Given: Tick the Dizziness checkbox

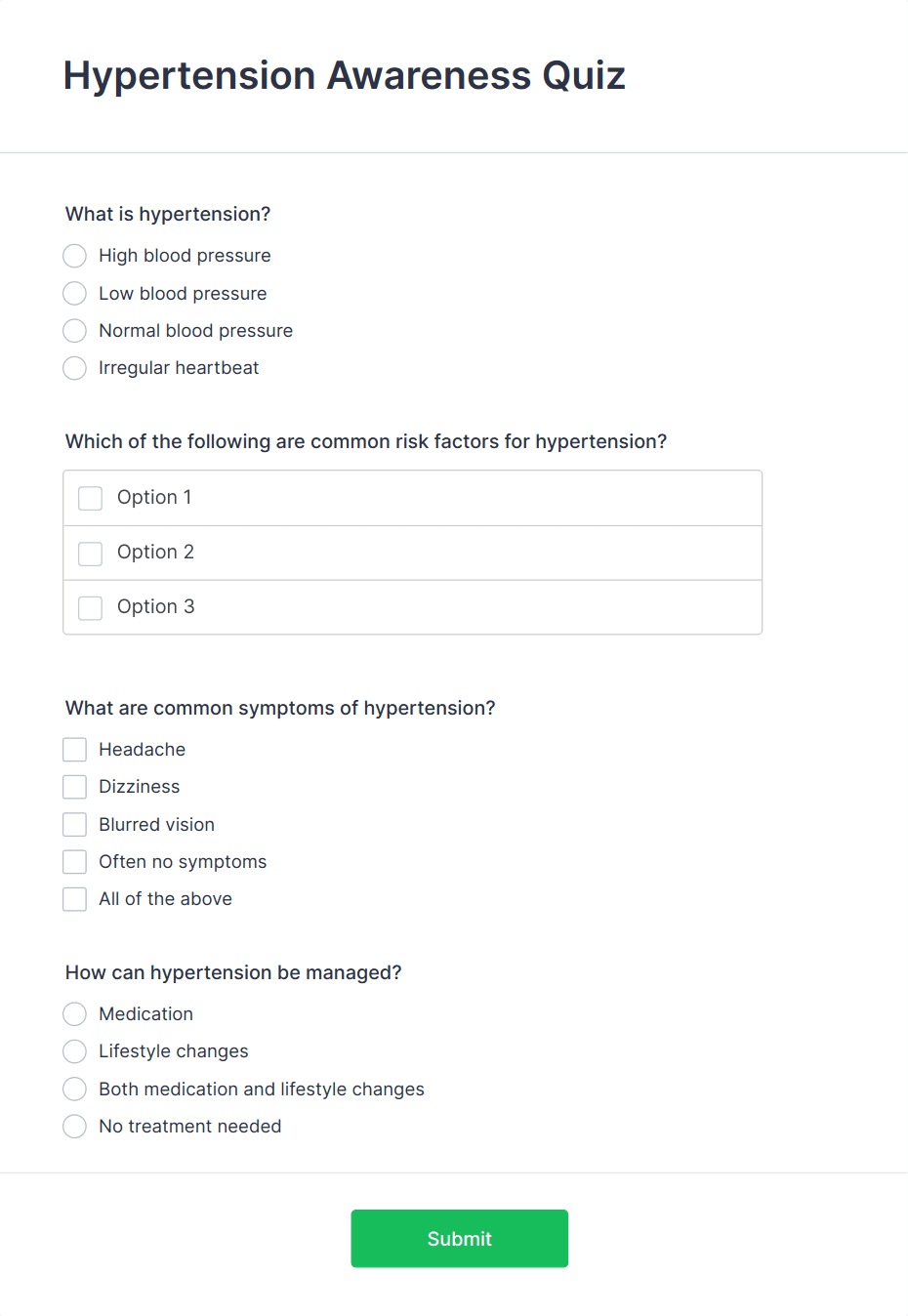Looking at the screenshot, I should click(x=75, y=787).
